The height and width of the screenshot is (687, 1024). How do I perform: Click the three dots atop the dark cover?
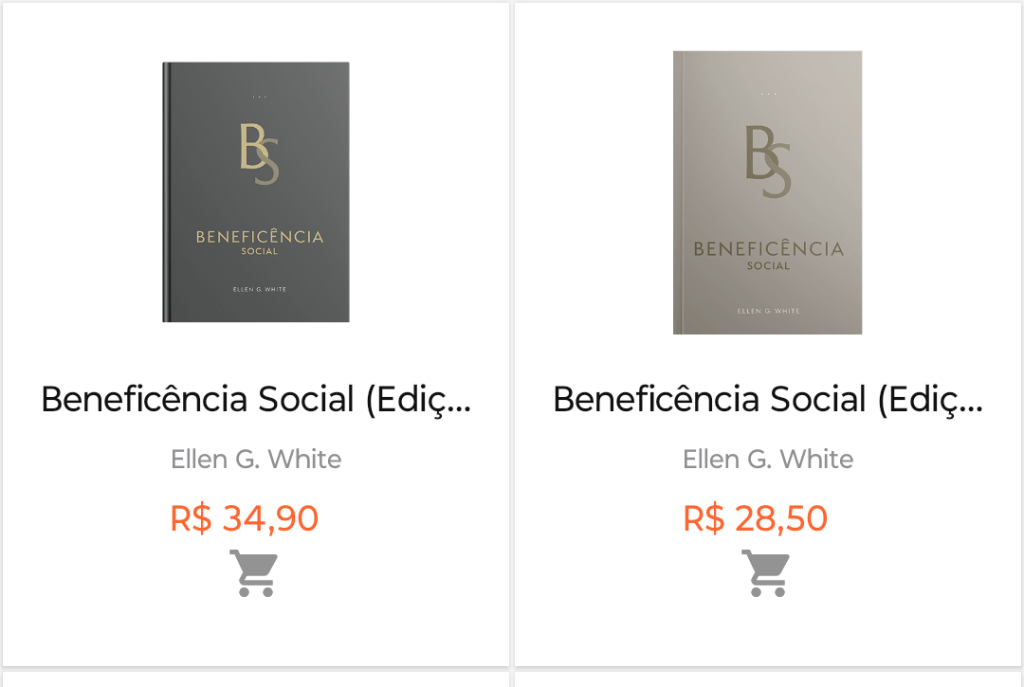[259, 97]
